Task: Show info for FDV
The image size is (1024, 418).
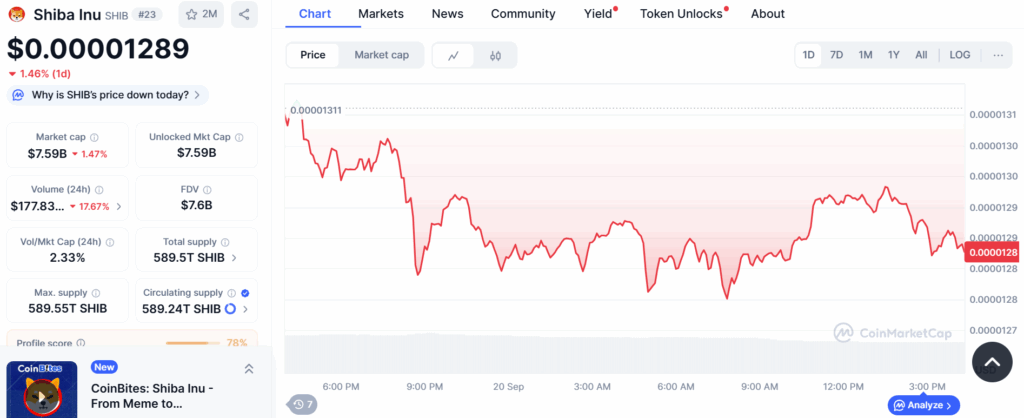Action: (206, 190)
